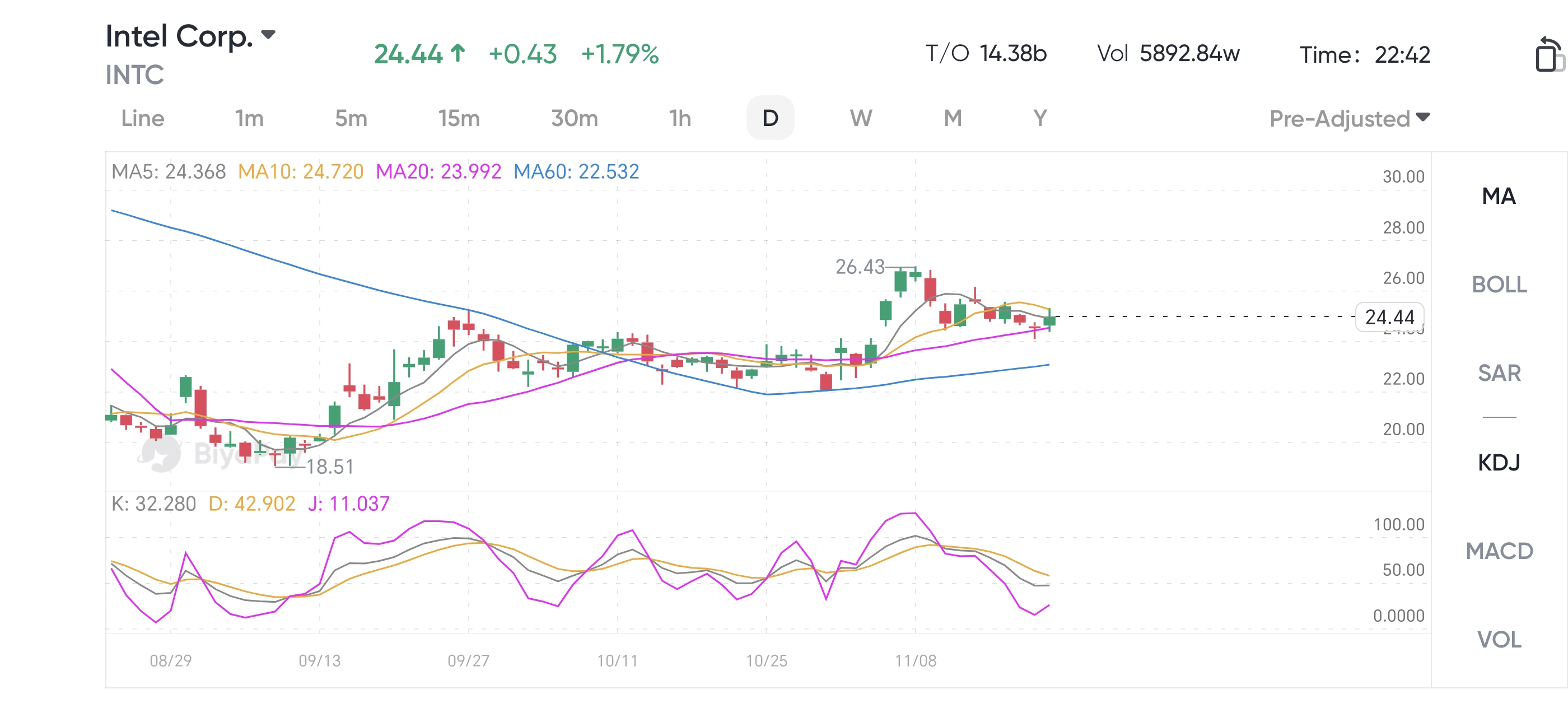Click the current price 24.44 in header
The height and width of the screenshot is (708, 1568).
tap(408, 54)
